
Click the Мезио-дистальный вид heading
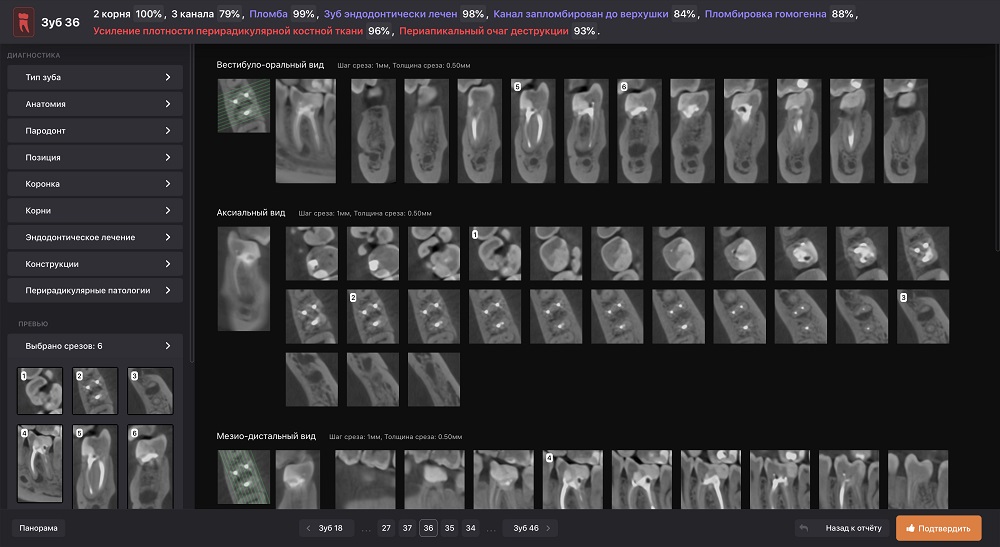(266, 436)
